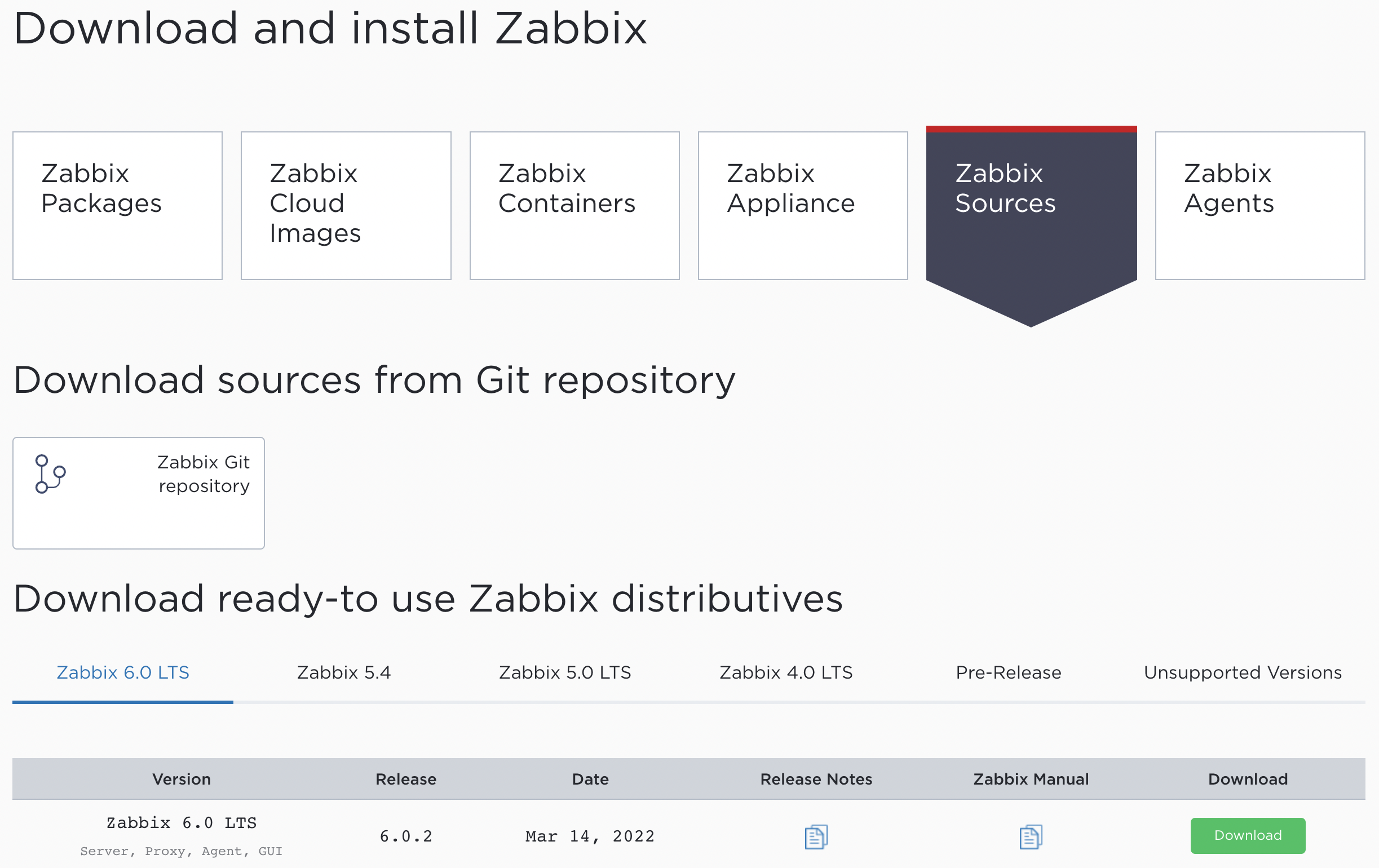Click the Download button for Zabbix 6.0.2
Viewport: 1379px width, 868px height.
(1248, 834)
